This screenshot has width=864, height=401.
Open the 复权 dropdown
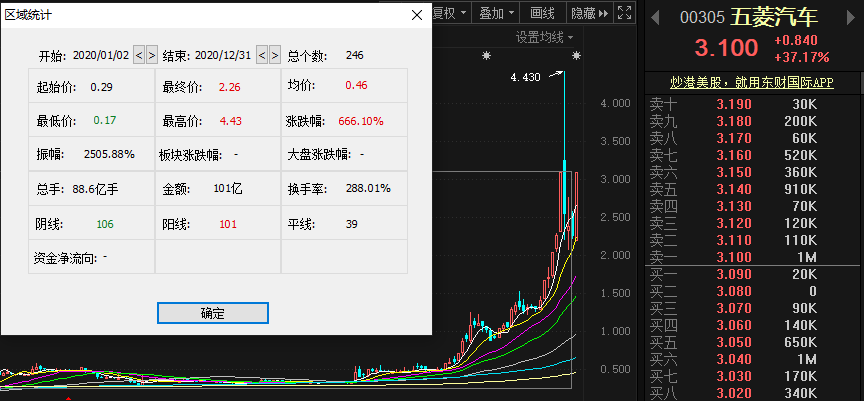tap(450, 13)
